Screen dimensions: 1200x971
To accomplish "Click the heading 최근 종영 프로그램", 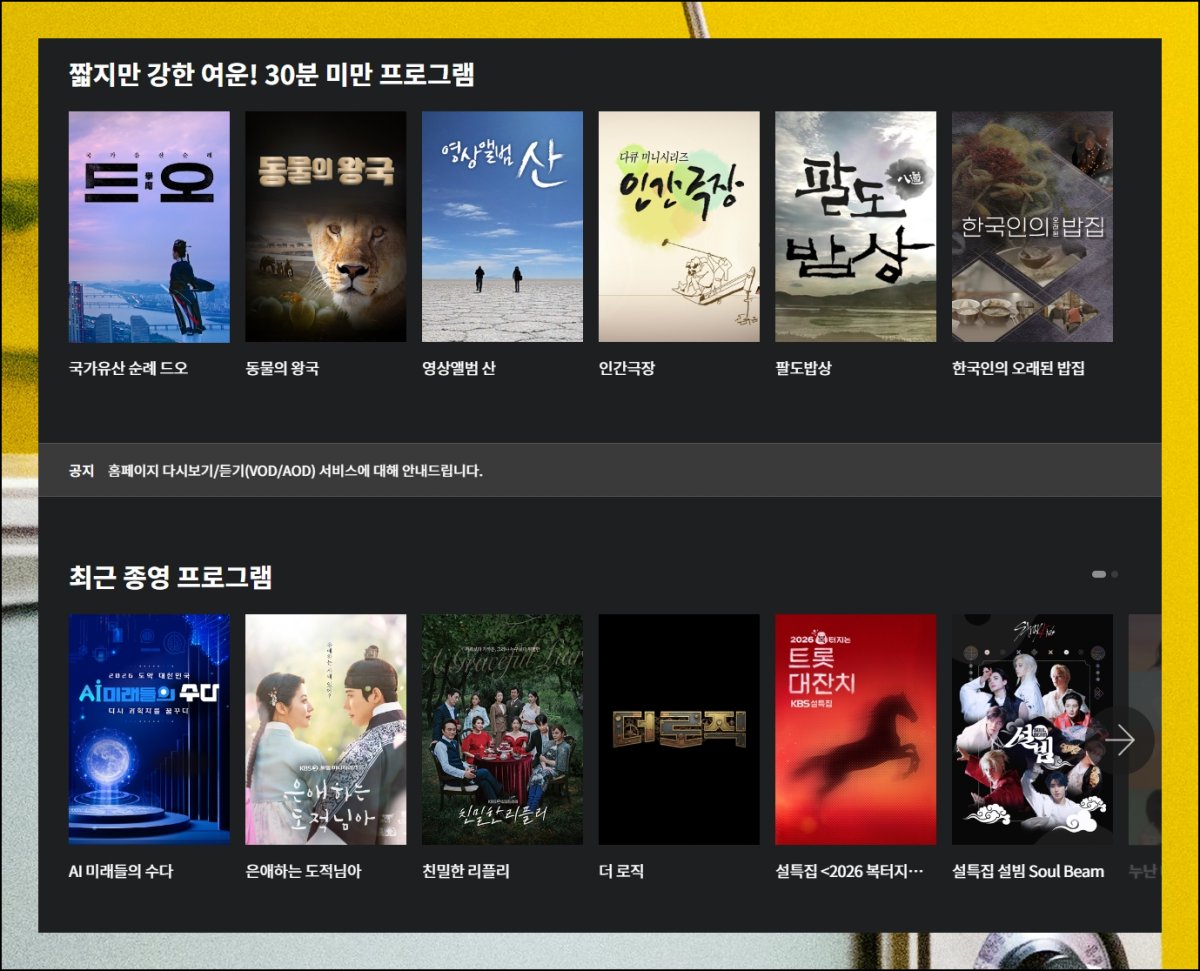I will (171, 577).
